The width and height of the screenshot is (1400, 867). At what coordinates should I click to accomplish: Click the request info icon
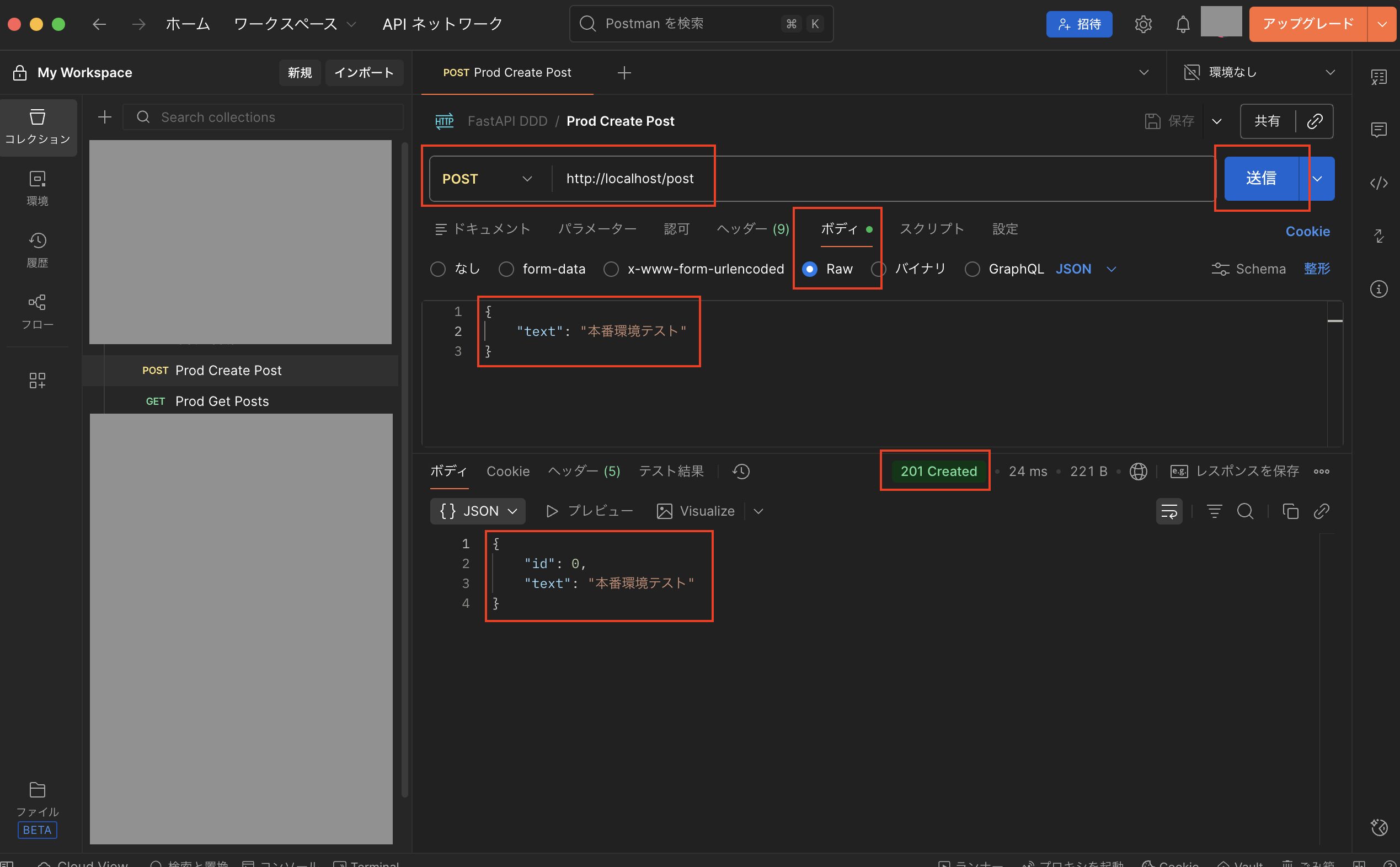click(x=1378, y=289)
